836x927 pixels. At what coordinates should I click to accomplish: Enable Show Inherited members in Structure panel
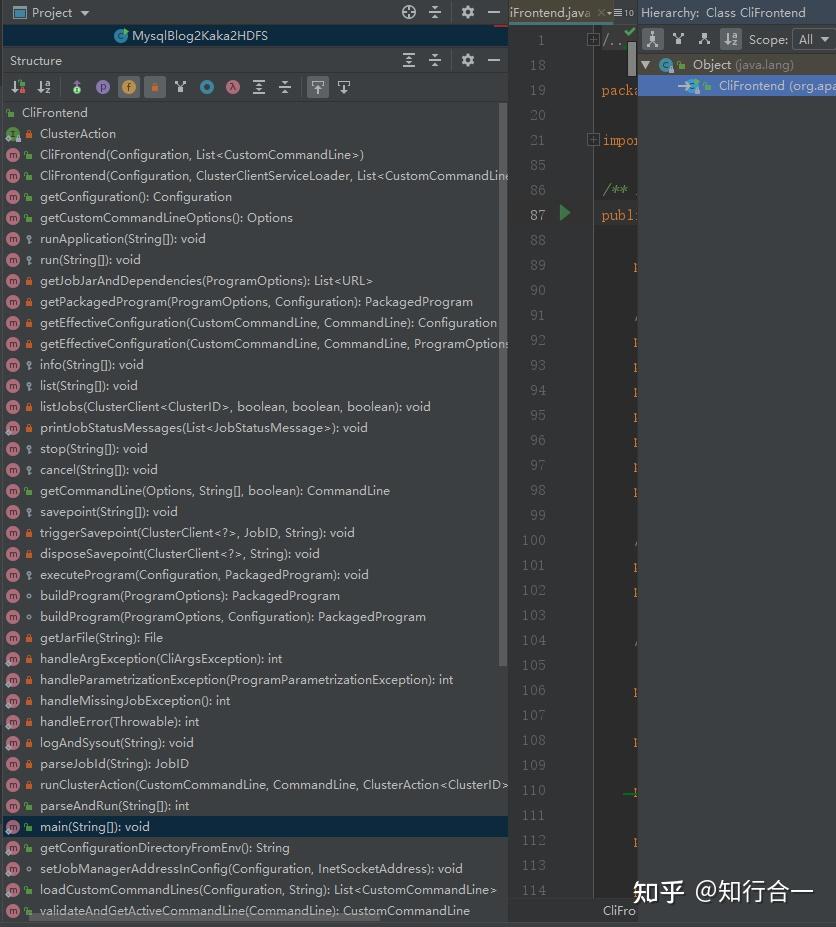78,87
